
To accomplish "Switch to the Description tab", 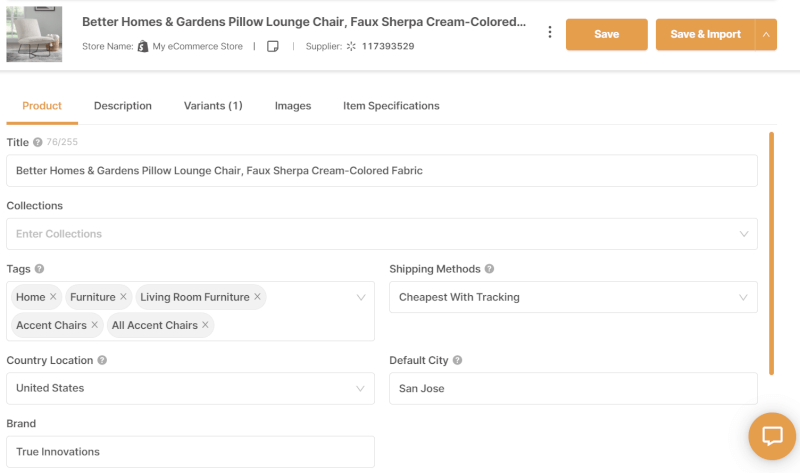I will pyautogui.click(x=123, y=106).
